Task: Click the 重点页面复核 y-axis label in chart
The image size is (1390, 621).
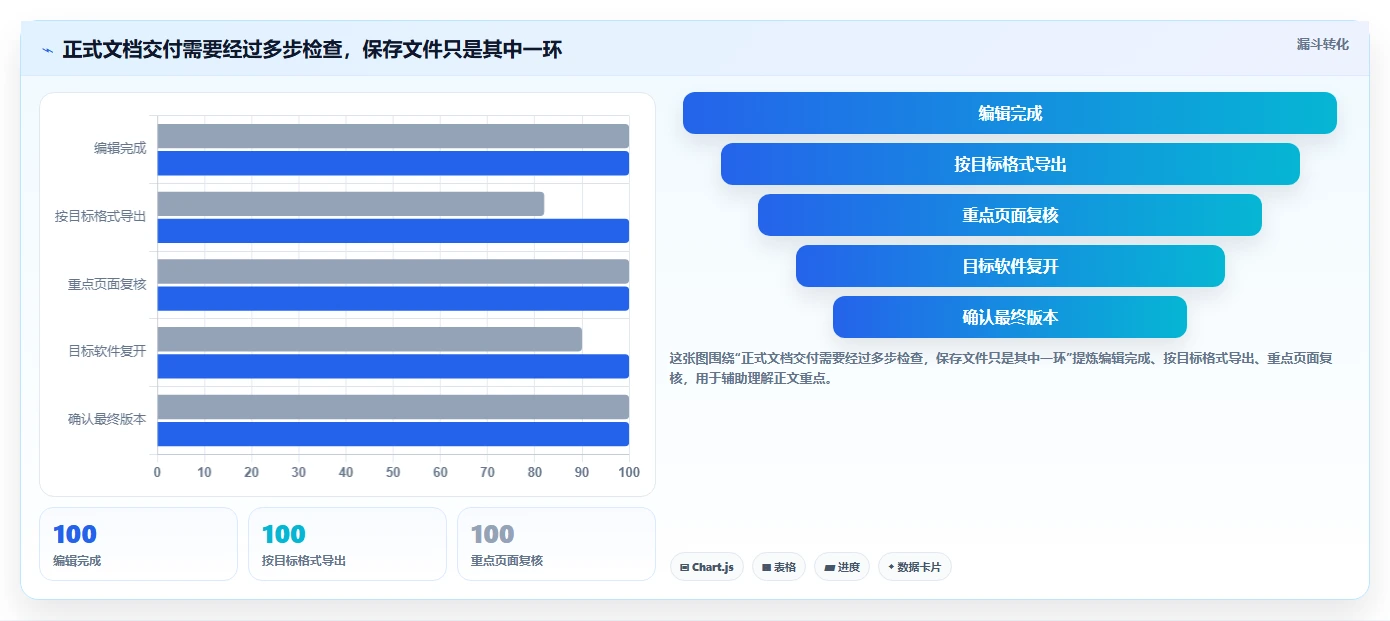Action: (x=107, y=284)
